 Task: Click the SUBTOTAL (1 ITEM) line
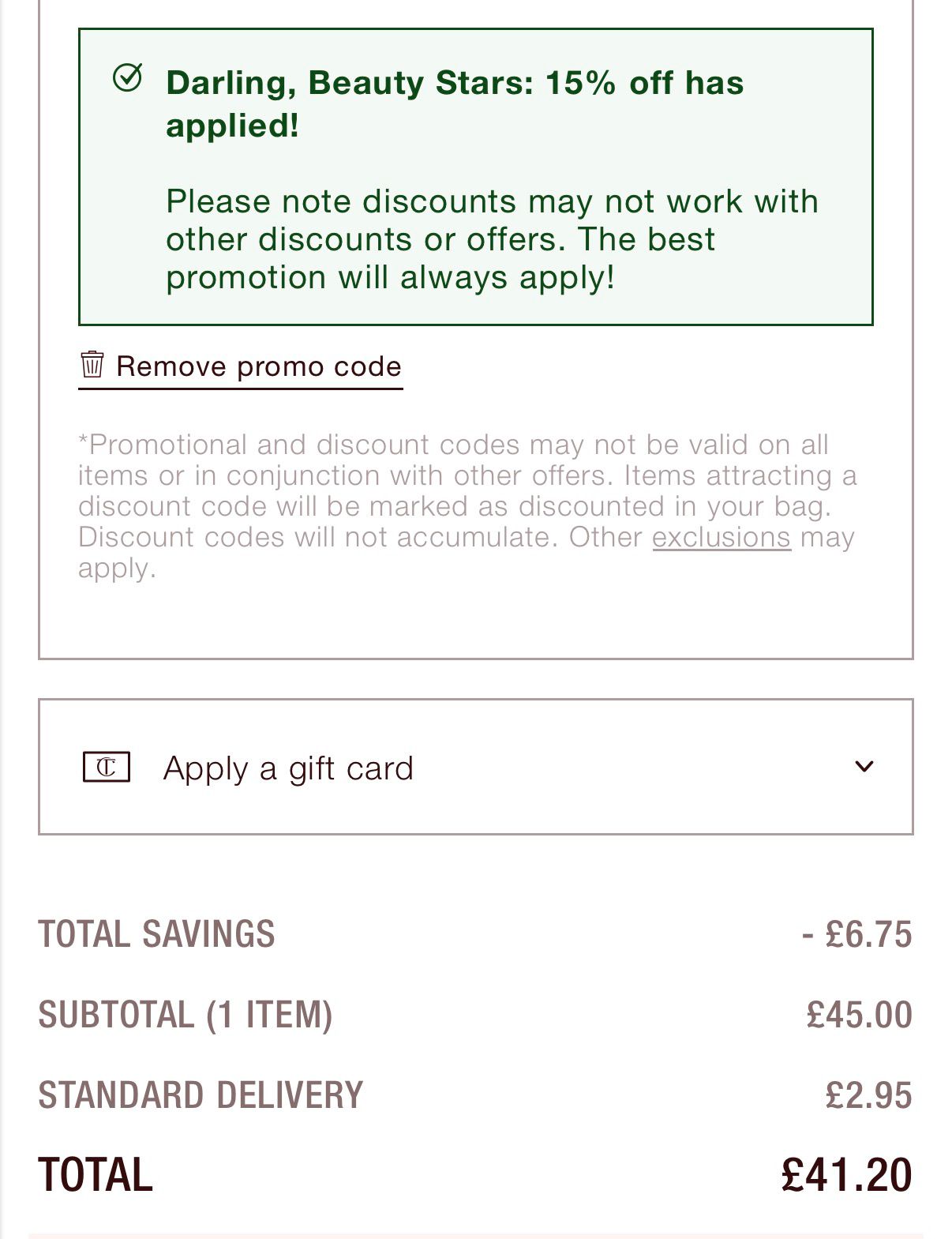click(474, 1016)
